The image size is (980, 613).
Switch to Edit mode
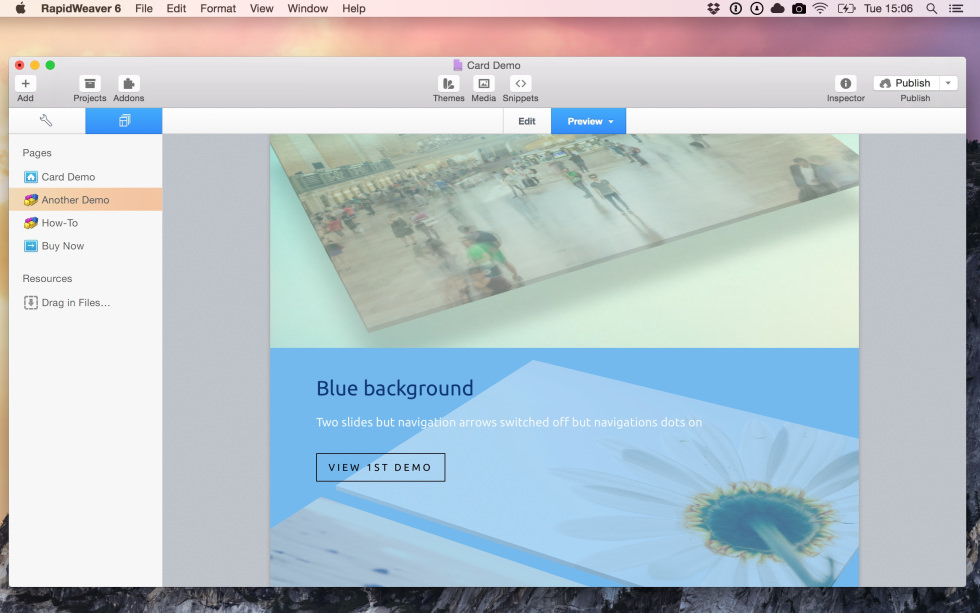click(527, 121)
